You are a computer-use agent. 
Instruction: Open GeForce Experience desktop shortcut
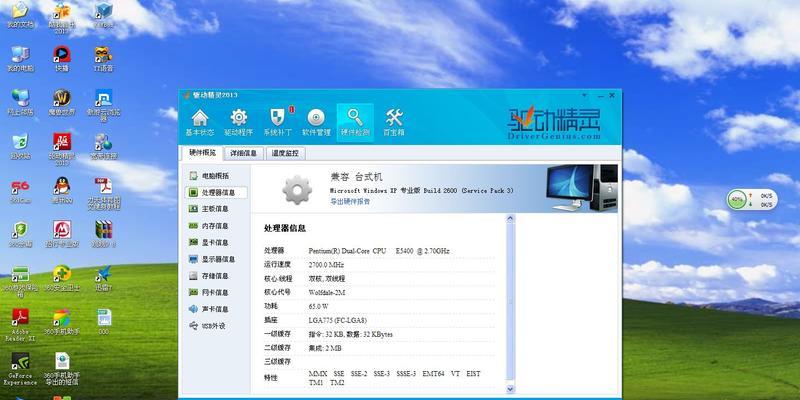click(20, 369)
